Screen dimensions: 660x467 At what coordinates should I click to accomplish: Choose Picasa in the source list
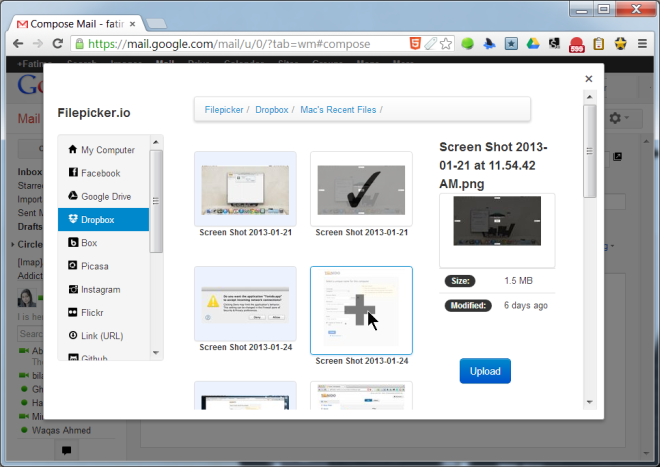[x=104, y=266]
